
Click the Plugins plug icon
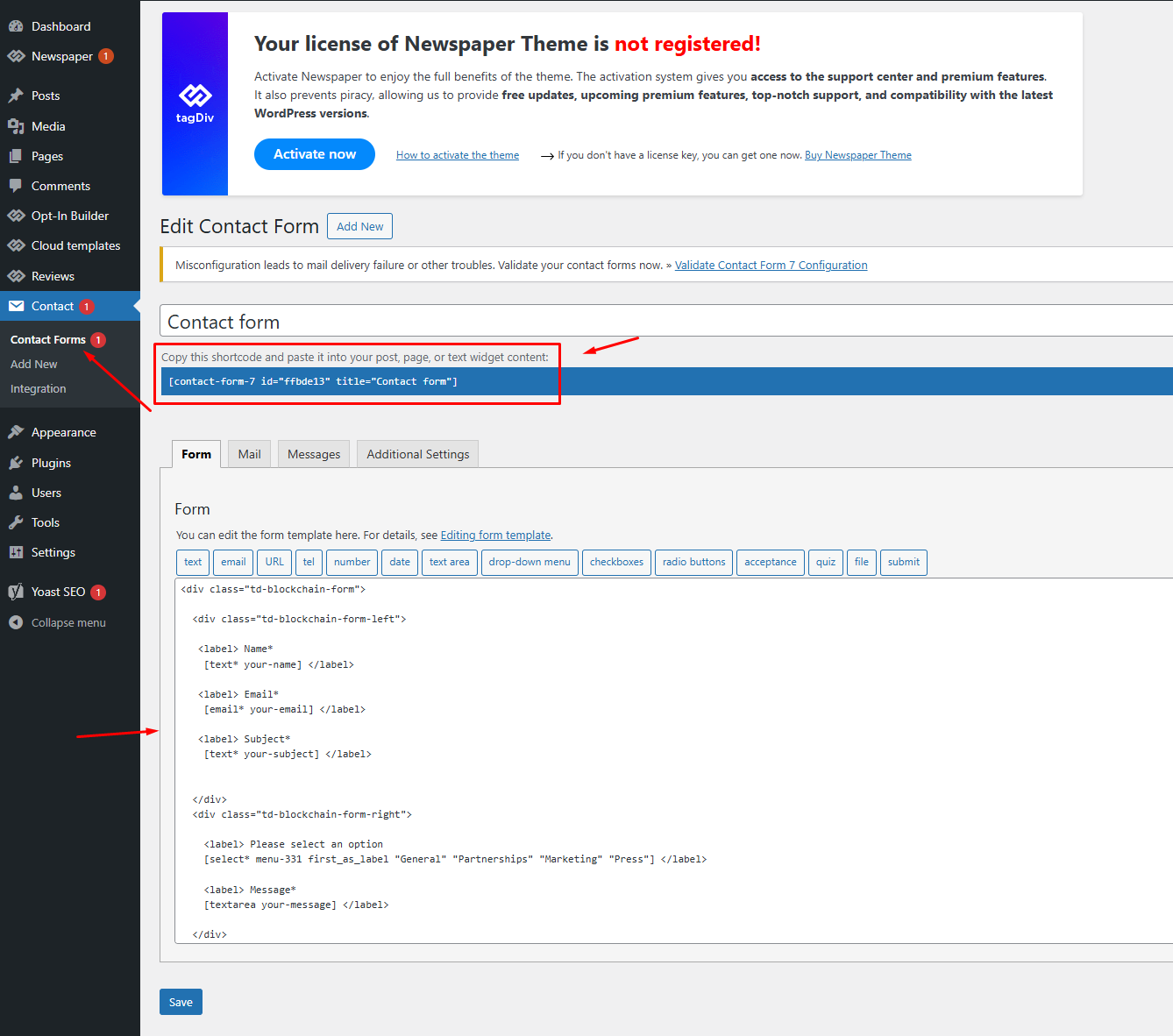[x=16, y=463]
